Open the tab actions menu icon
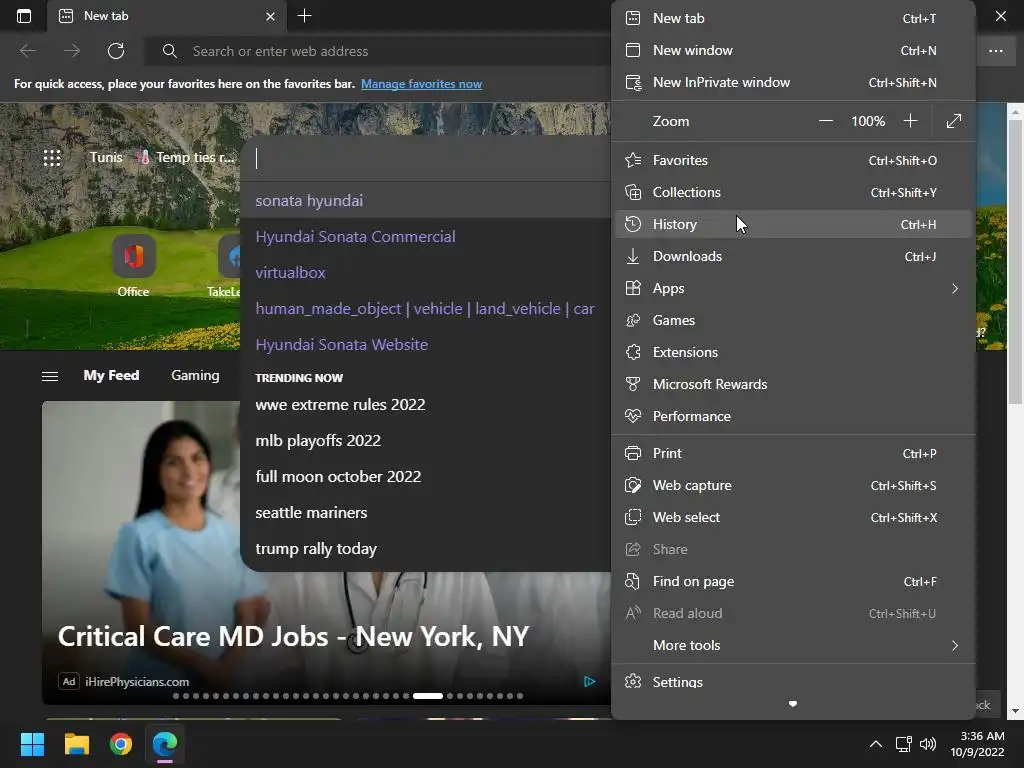The width and height of the screenshot is (1024, 768). [24, 16]
